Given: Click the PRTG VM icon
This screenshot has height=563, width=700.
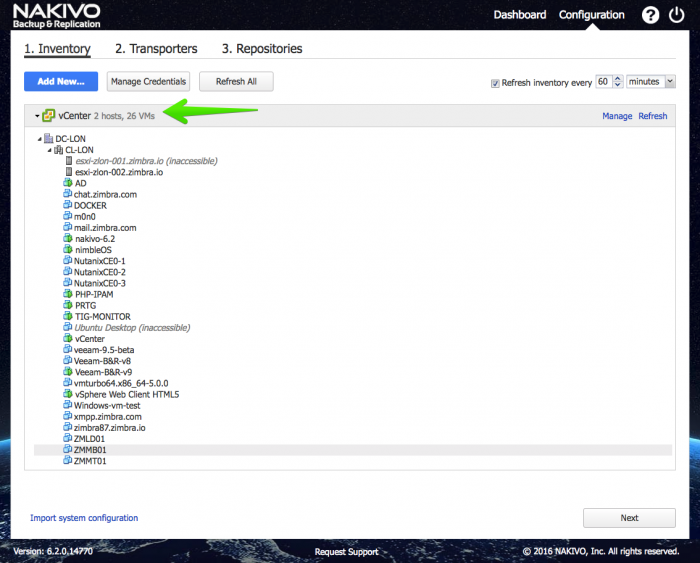Looking at the screenshot, I should click(68, 305).
